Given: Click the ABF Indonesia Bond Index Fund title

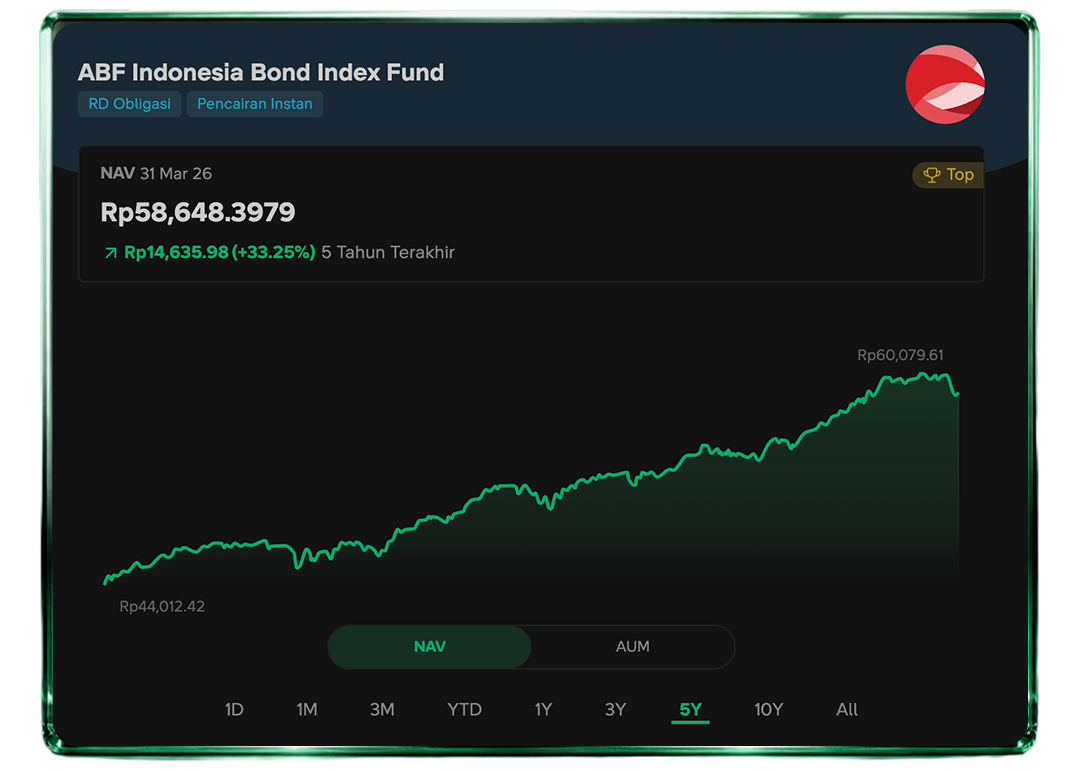Looking at the screenshot, I should [x=261, y=73].
